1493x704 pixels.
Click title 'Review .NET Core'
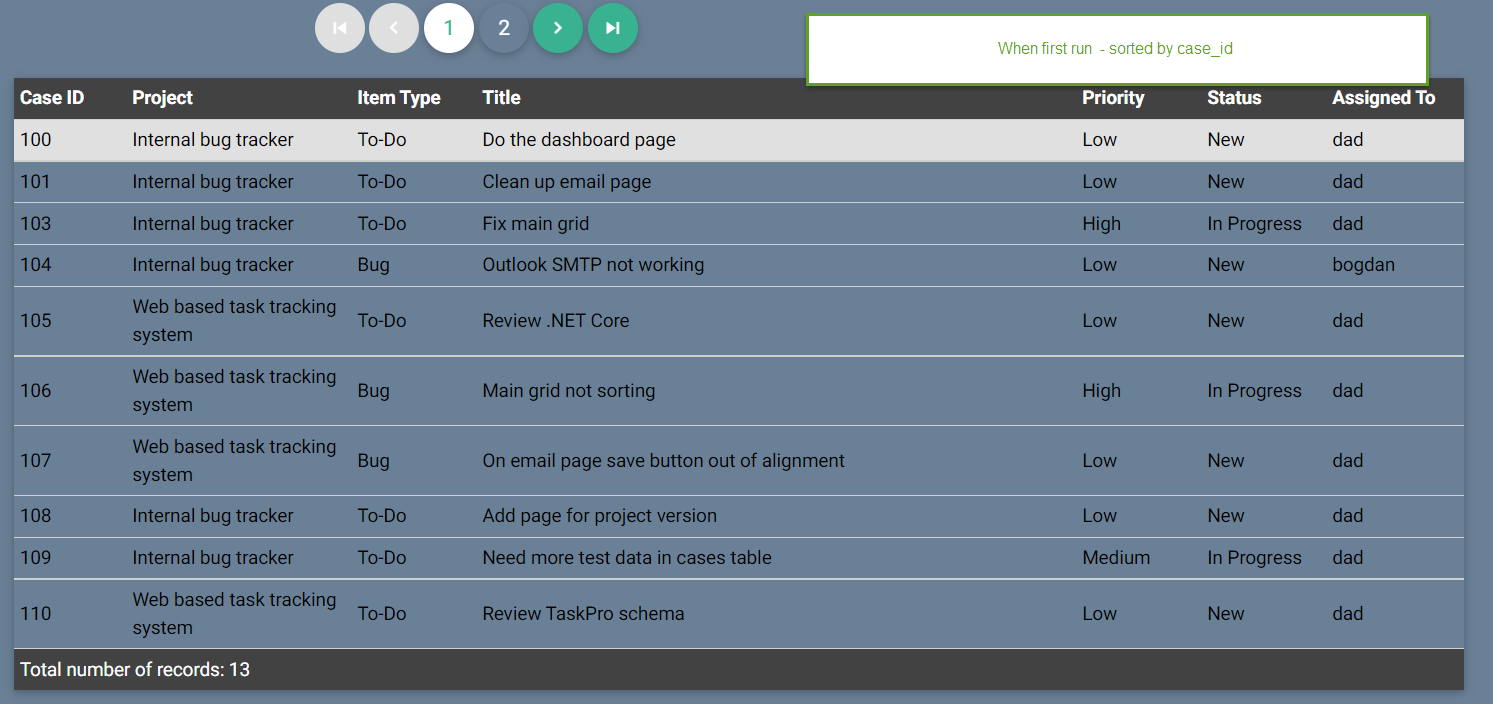tap(556, 321)
